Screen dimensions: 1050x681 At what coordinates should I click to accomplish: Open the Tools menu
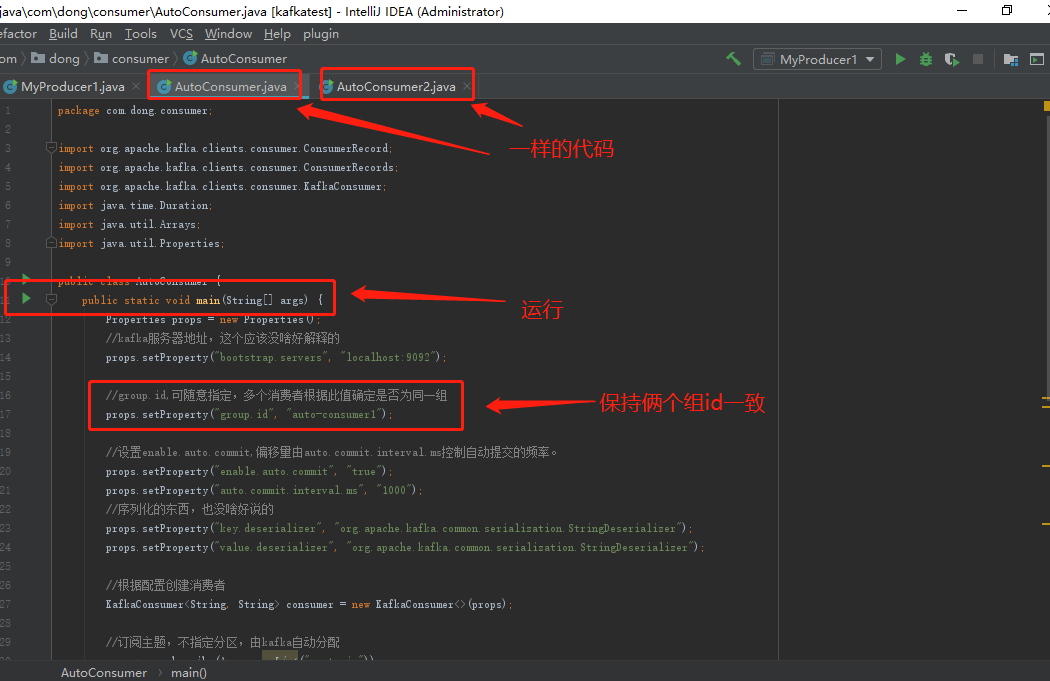[141, 33]
